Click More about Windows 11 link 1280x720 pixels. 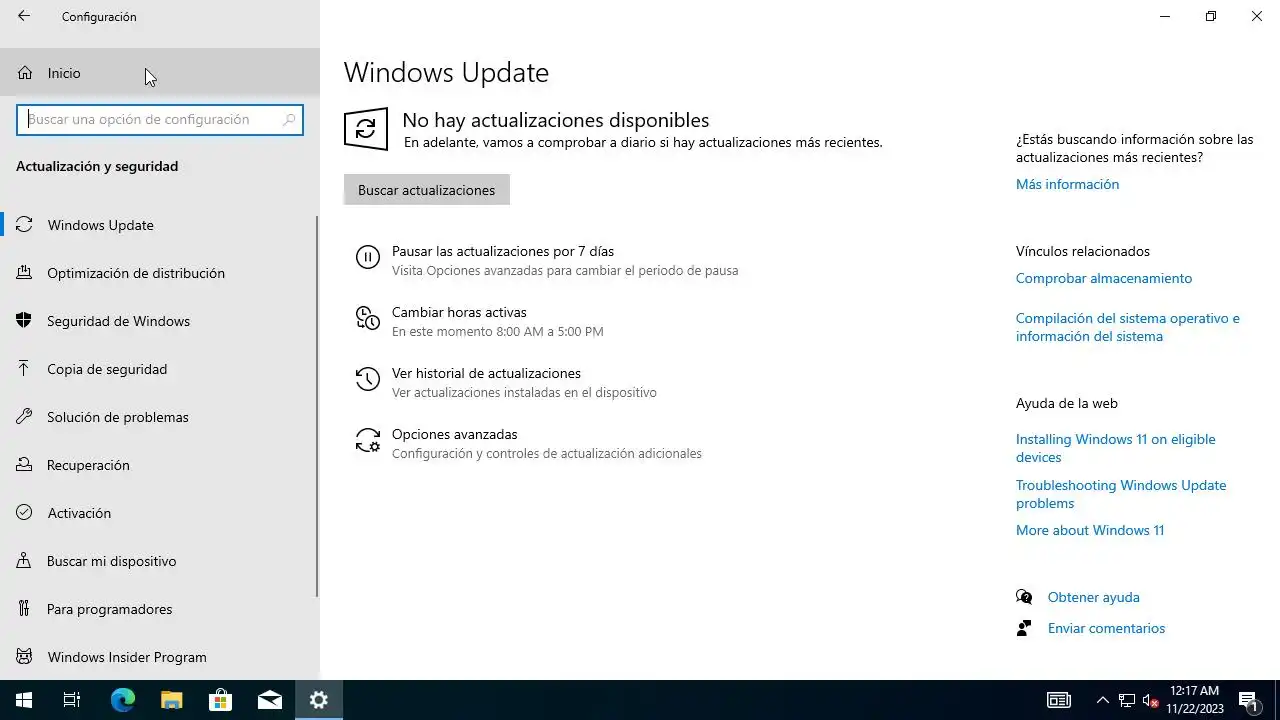1090,530
